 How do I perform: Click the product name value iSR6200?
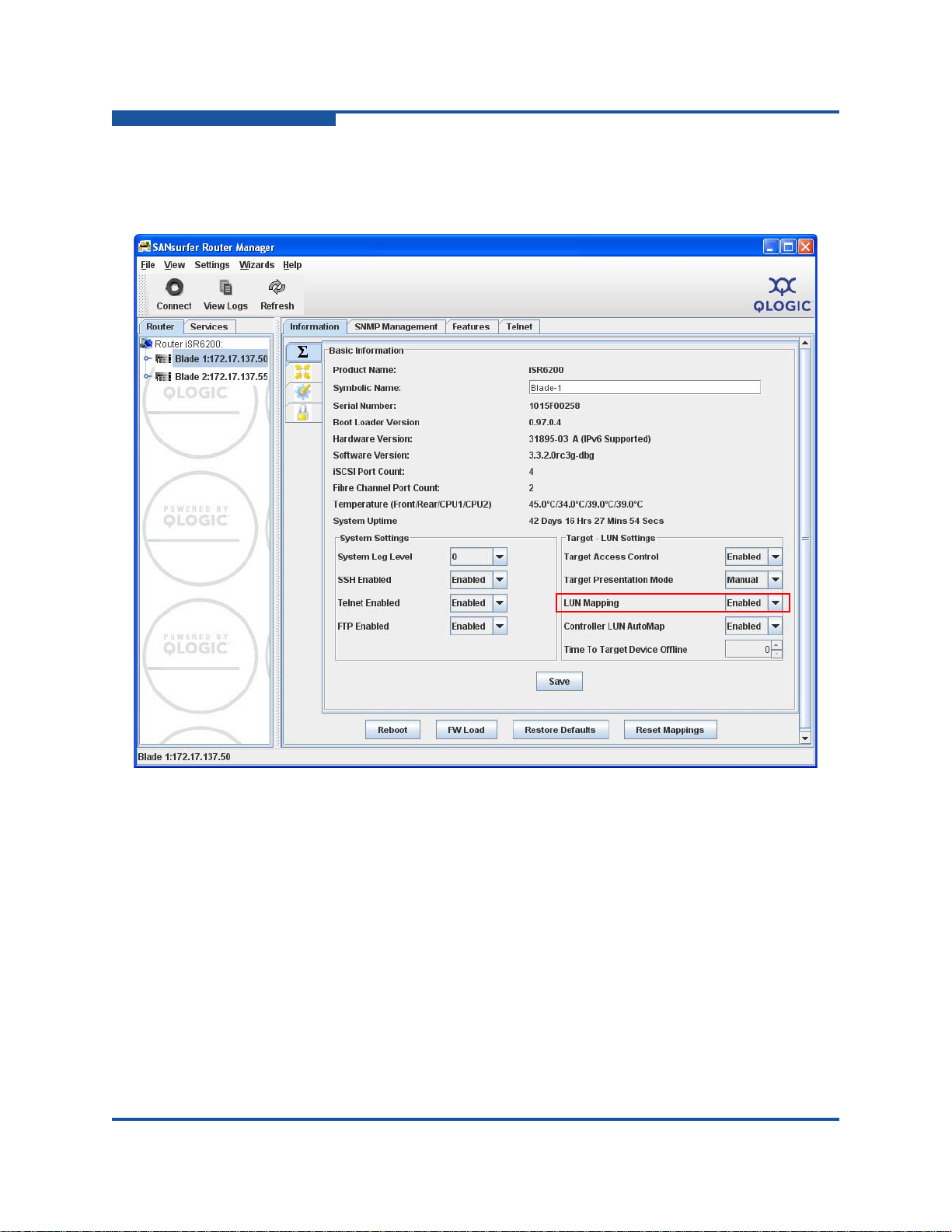click(546, 370)
